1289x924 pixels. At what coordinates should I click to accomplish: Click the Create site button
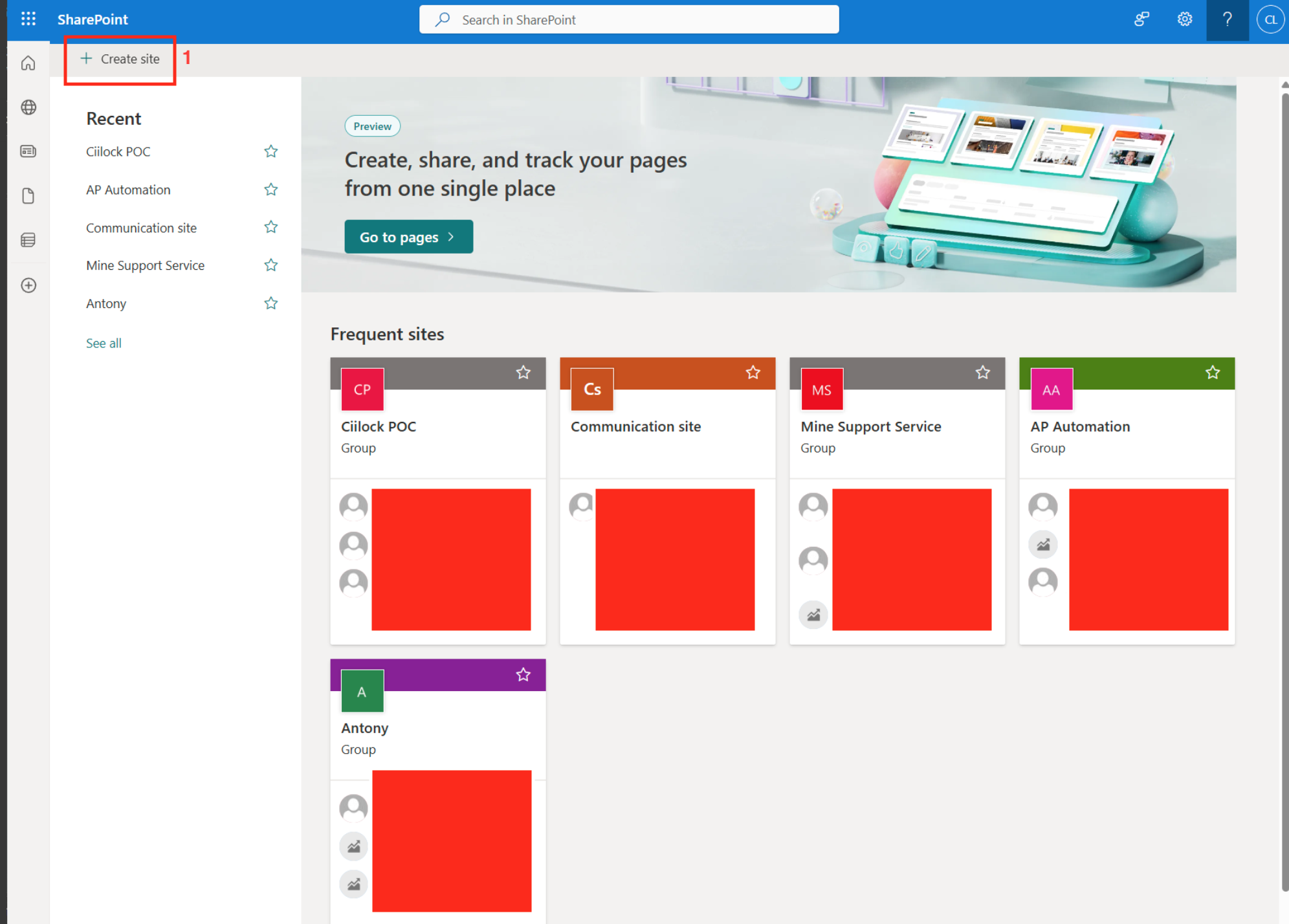tap(120, 59)
